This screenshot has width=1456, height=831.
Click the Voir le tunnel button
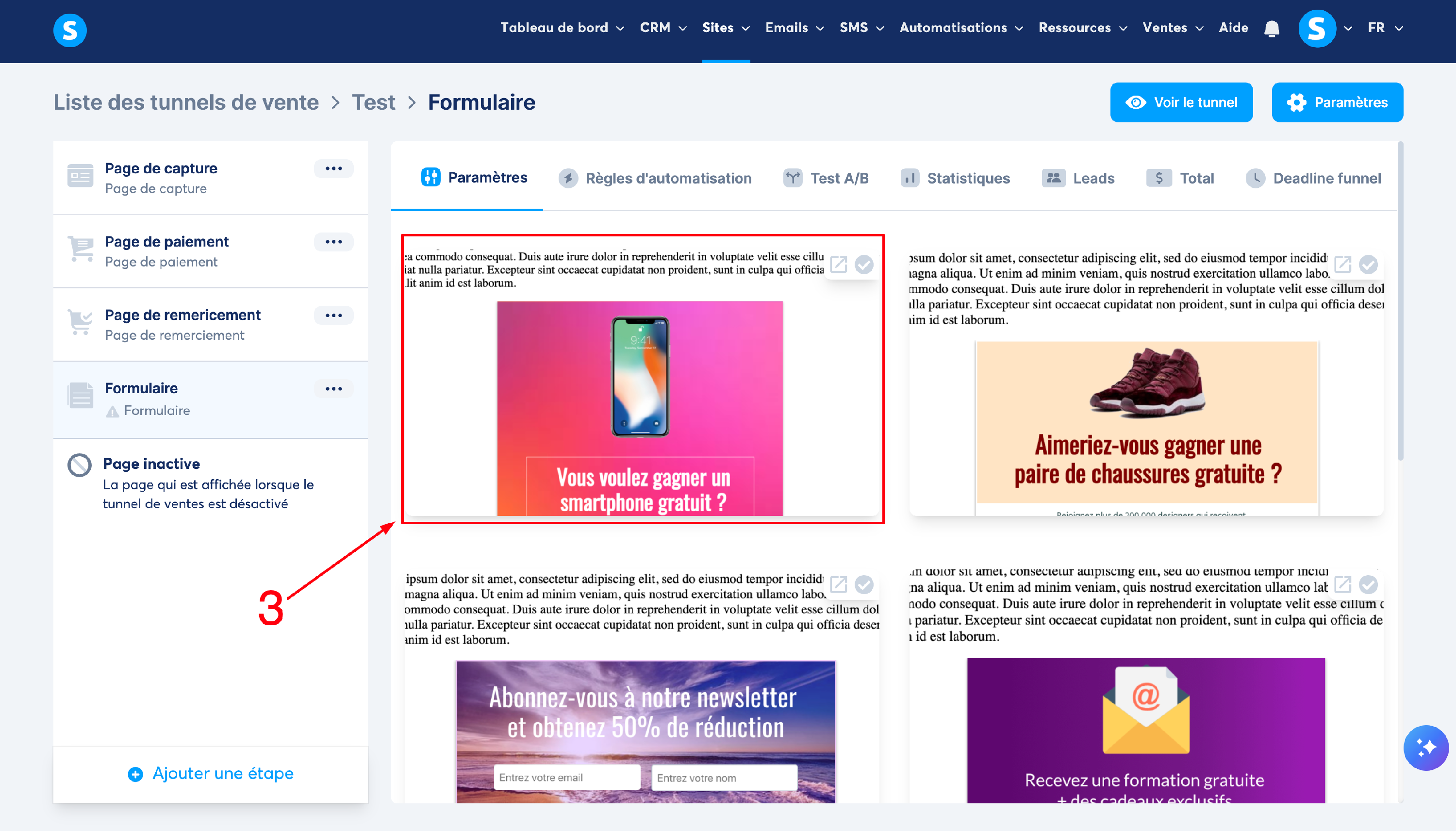click(1181, 102)
